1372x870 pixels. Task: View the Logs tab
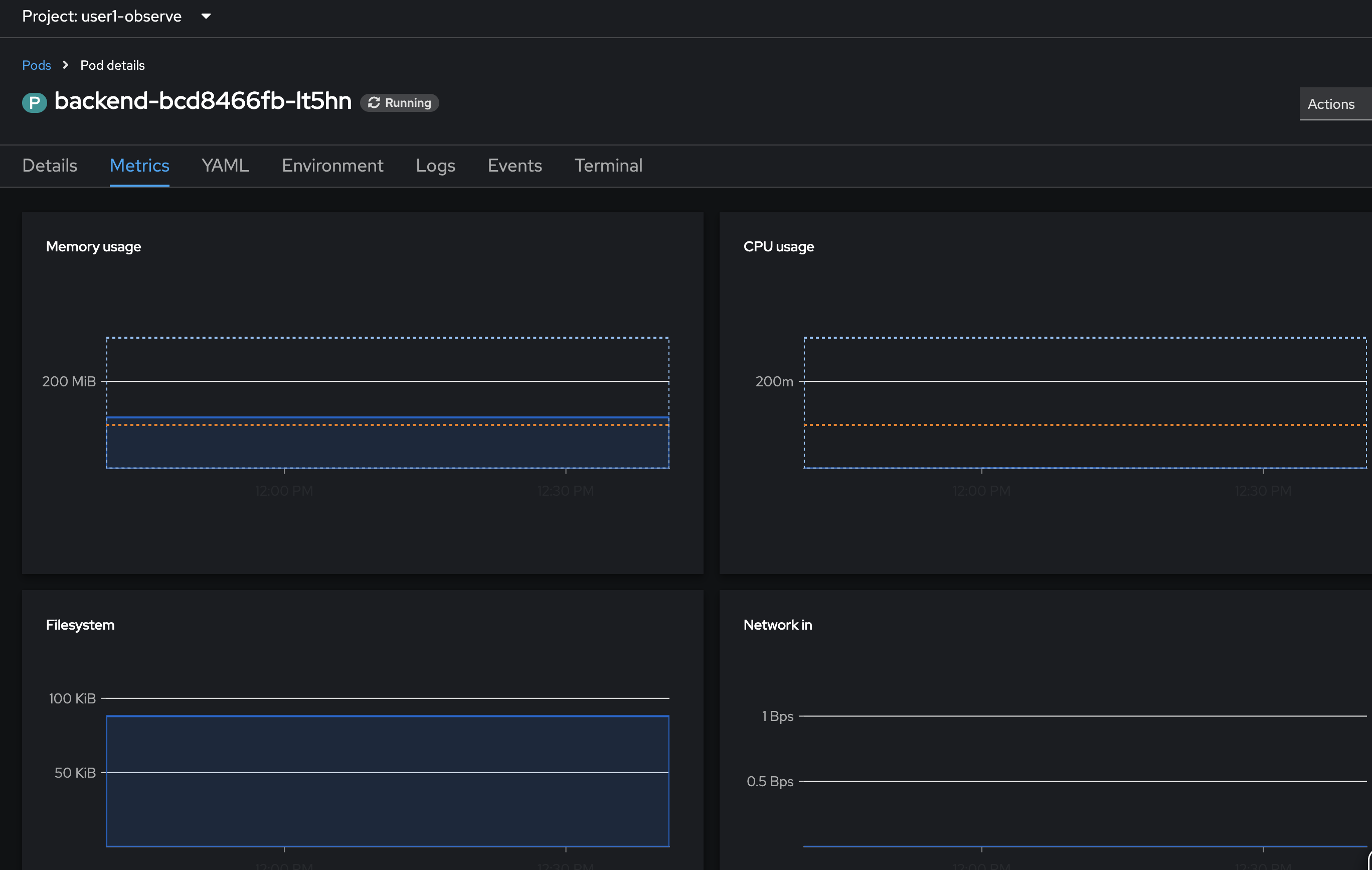pos(435,166)
